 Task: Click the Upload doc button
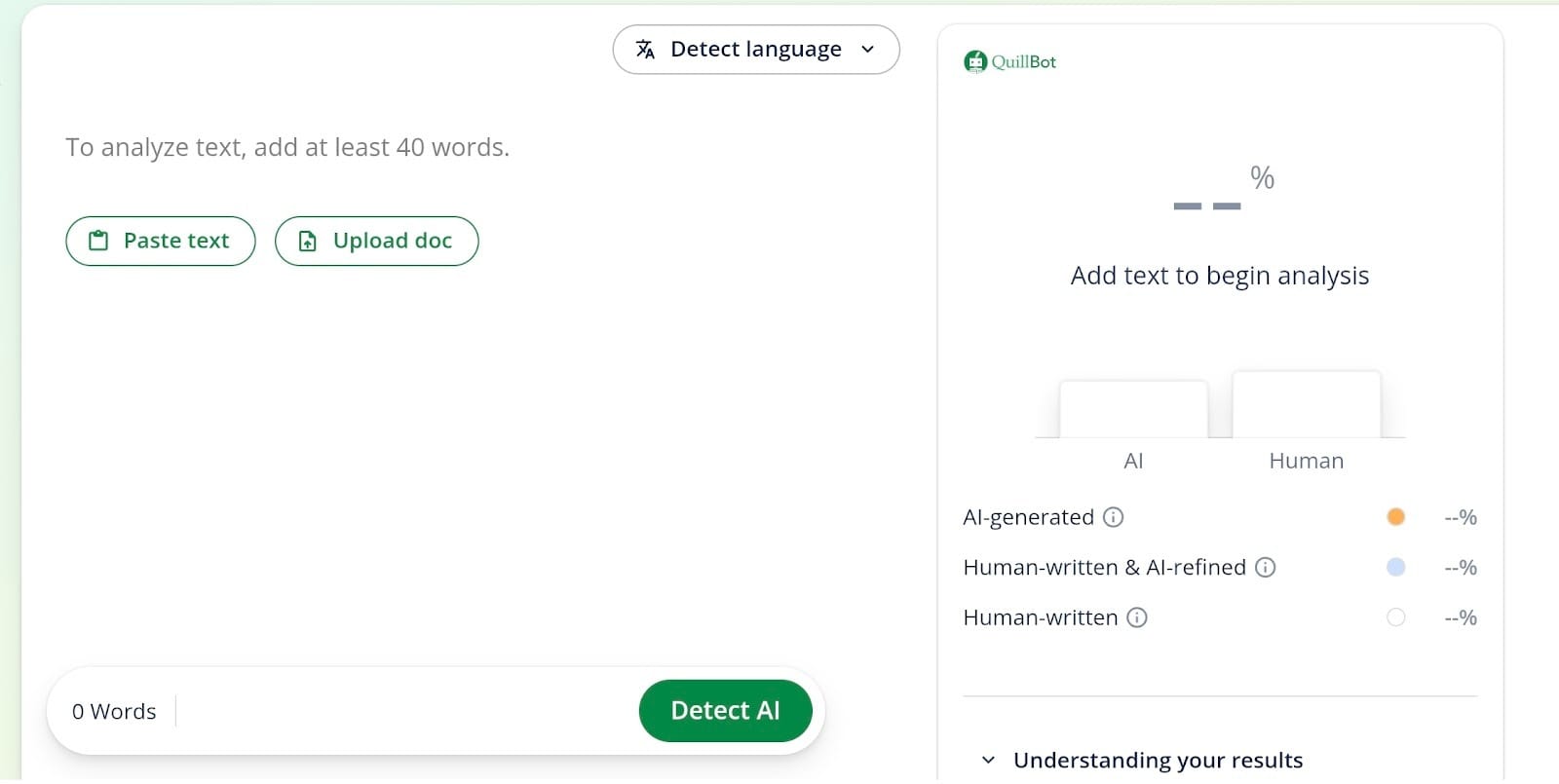(x=376, y=241)
